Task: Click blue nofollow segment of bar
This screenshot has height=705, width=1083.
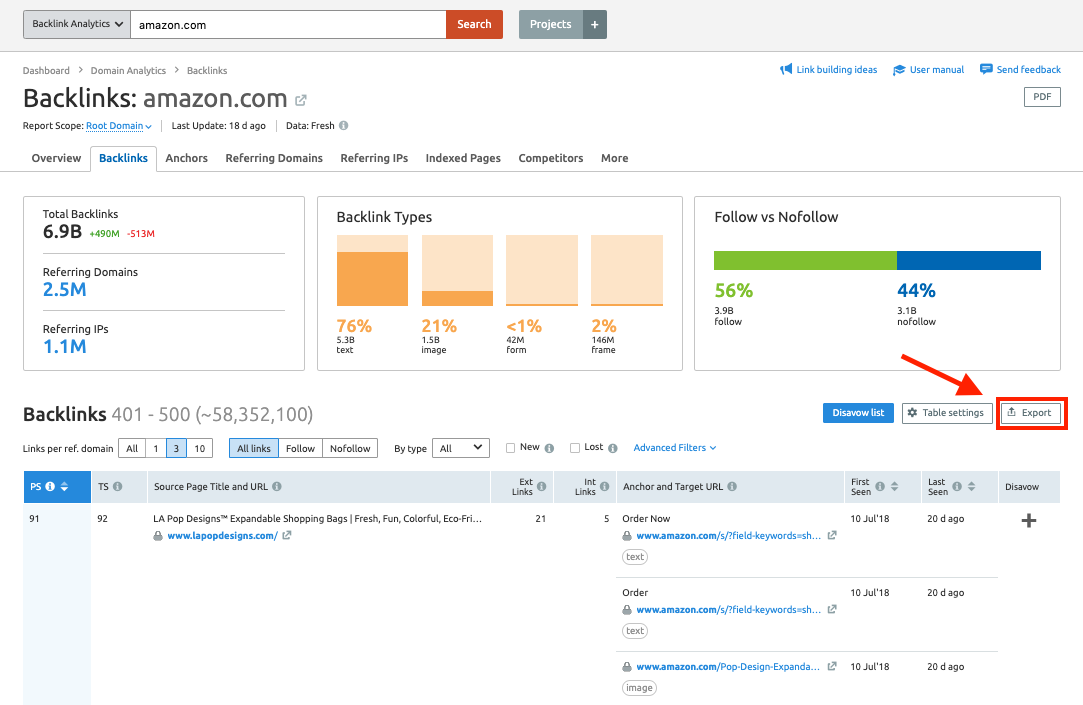Action: coord(969,260)
